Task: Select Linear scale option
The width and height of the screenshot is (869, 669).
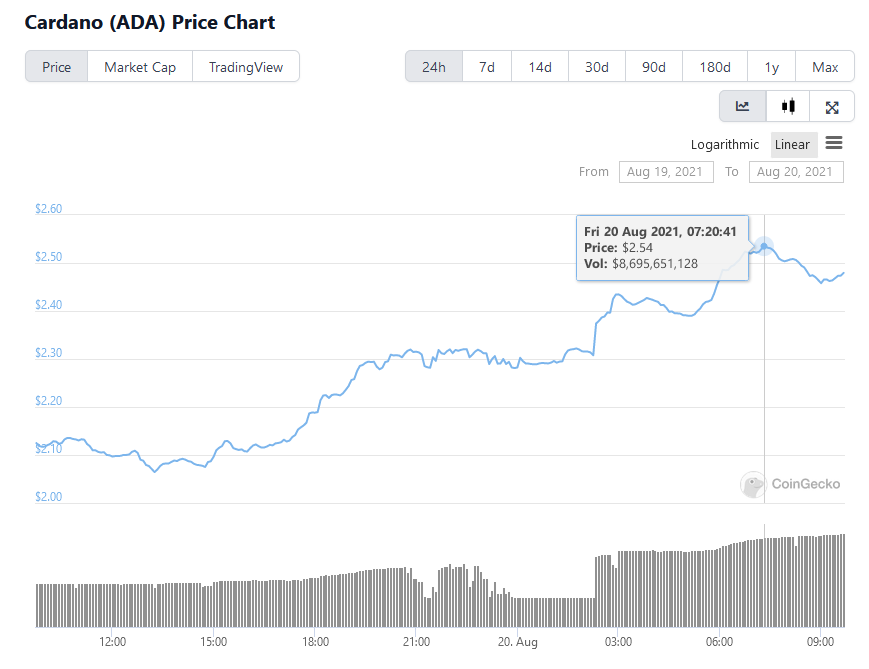Action: tap(792, 144)
